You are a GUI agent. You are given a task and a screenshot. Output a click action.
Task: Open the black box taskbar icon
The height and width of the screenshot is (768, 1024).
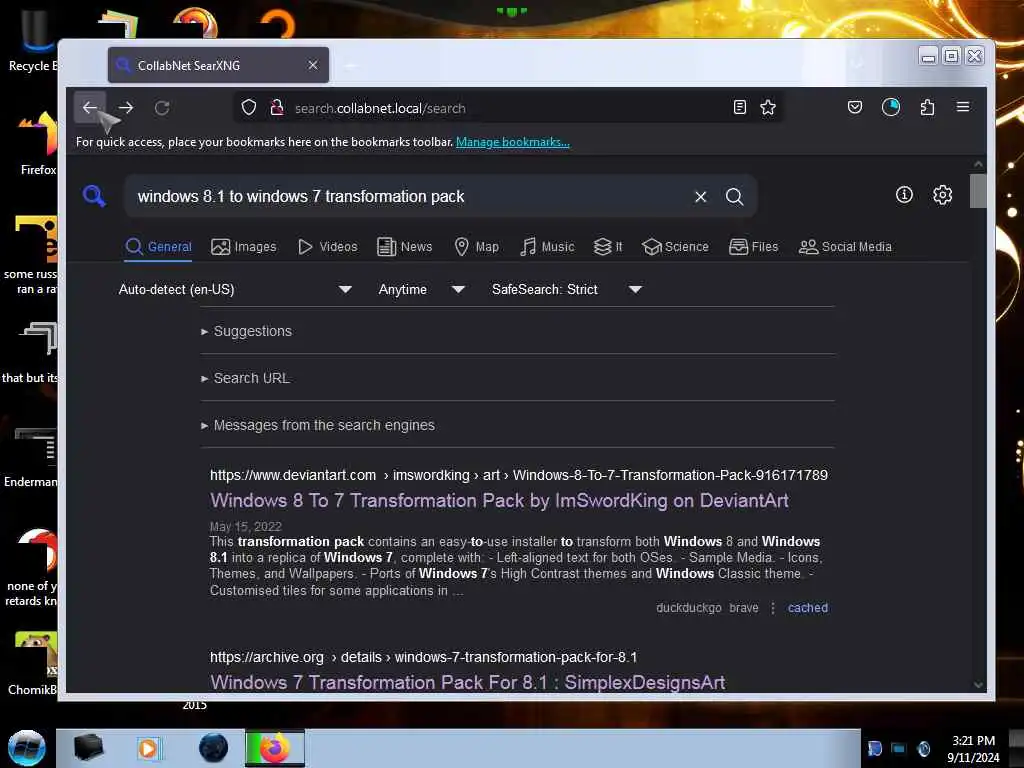tap(88, 748)
